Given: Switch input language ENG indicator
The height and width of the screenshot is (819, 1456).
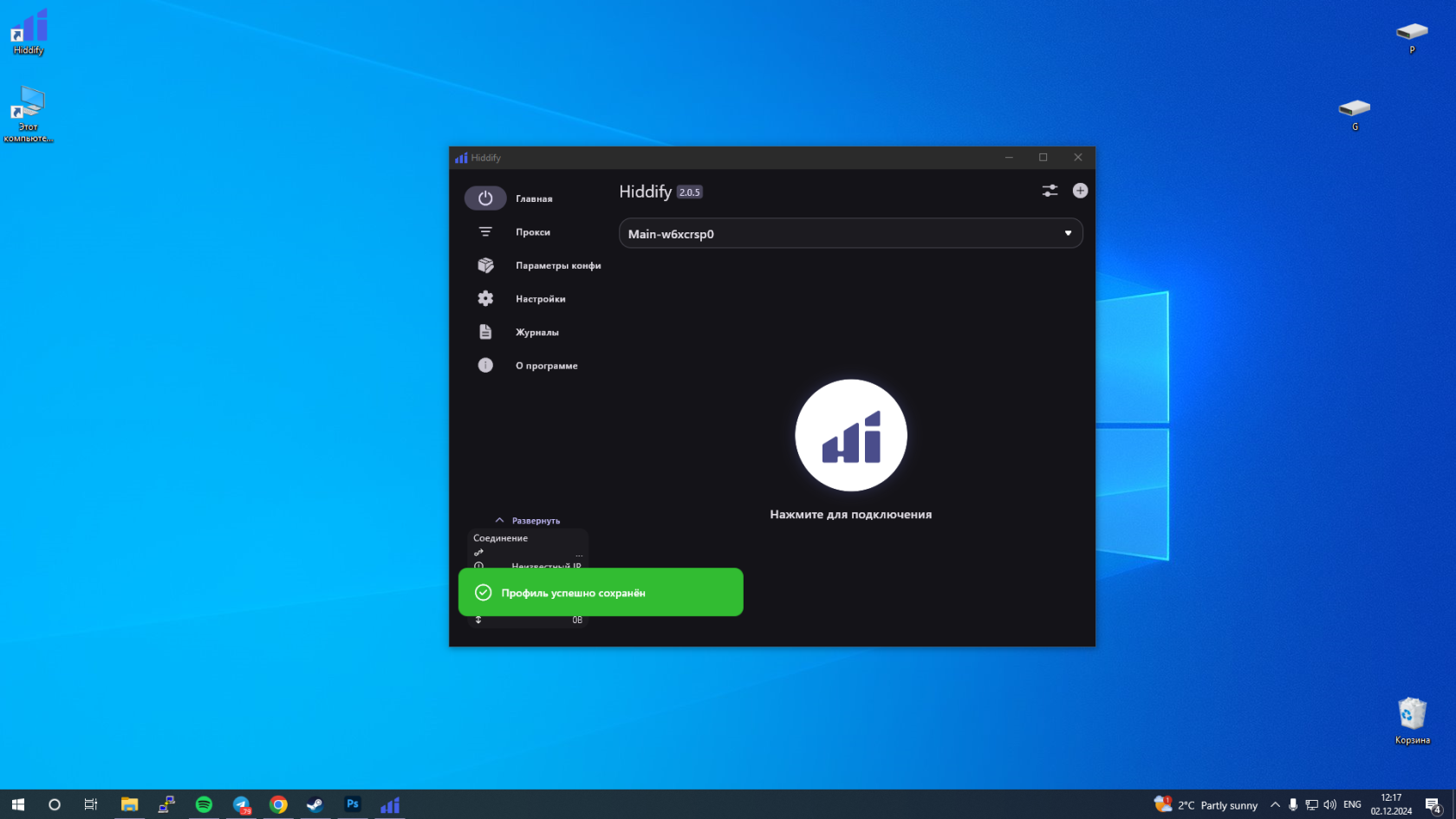Looking at the screenshot, I should [x=1352, y=804].
